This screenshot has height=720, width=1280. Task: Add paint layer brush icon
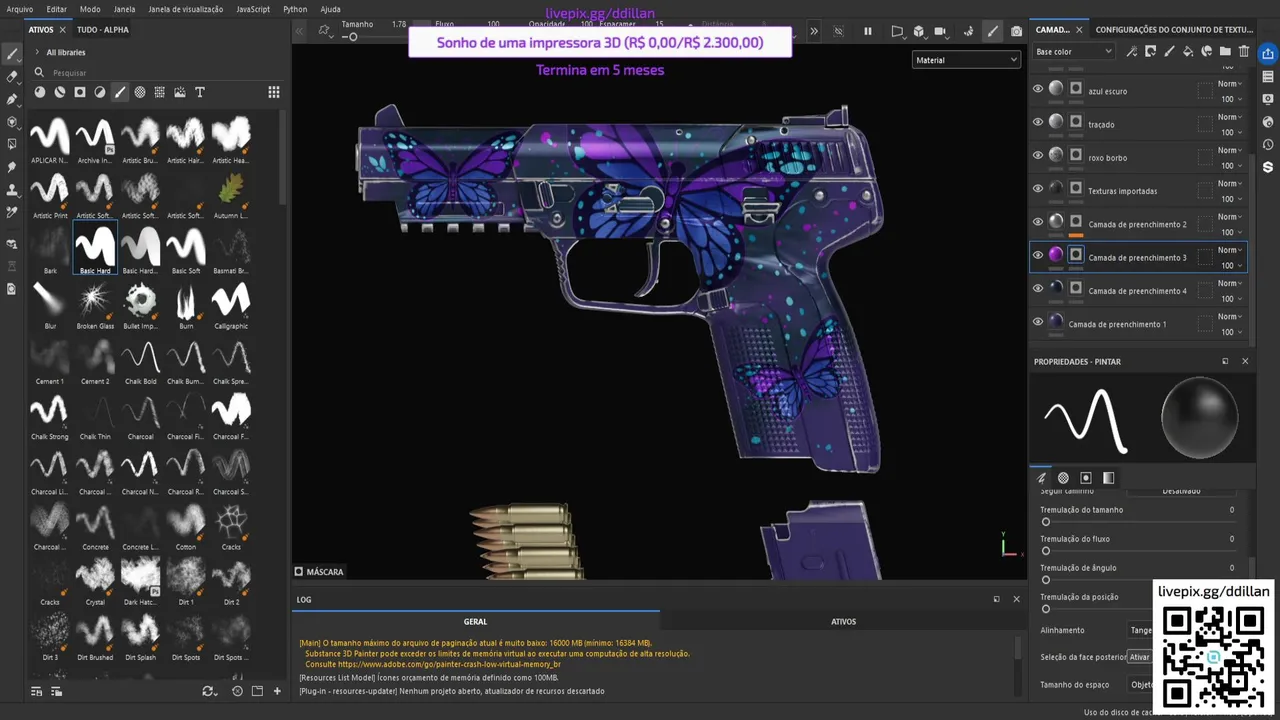(x=1169, y=51)
